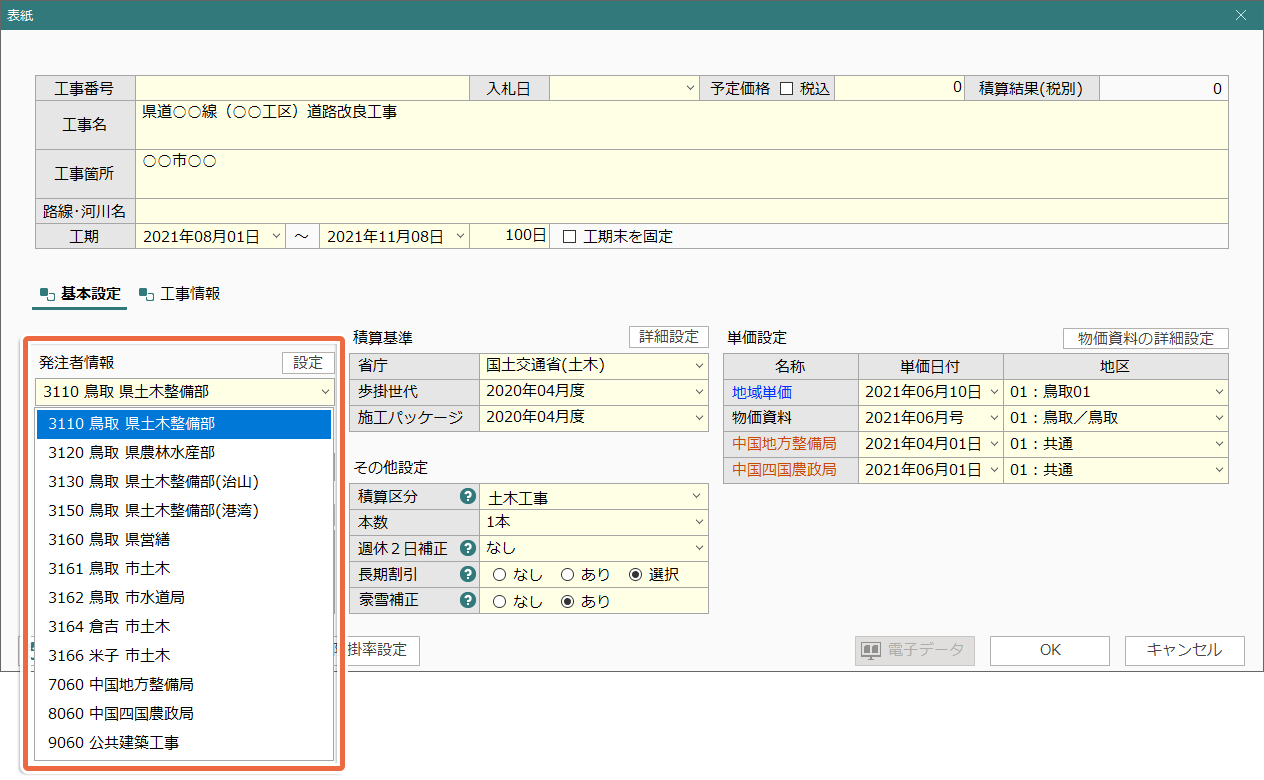The height and width of the screenshot is (780, 1264).
Task: Select 3150 鳥取 県土木整備部(港湾) option
Action: (184, 511)
